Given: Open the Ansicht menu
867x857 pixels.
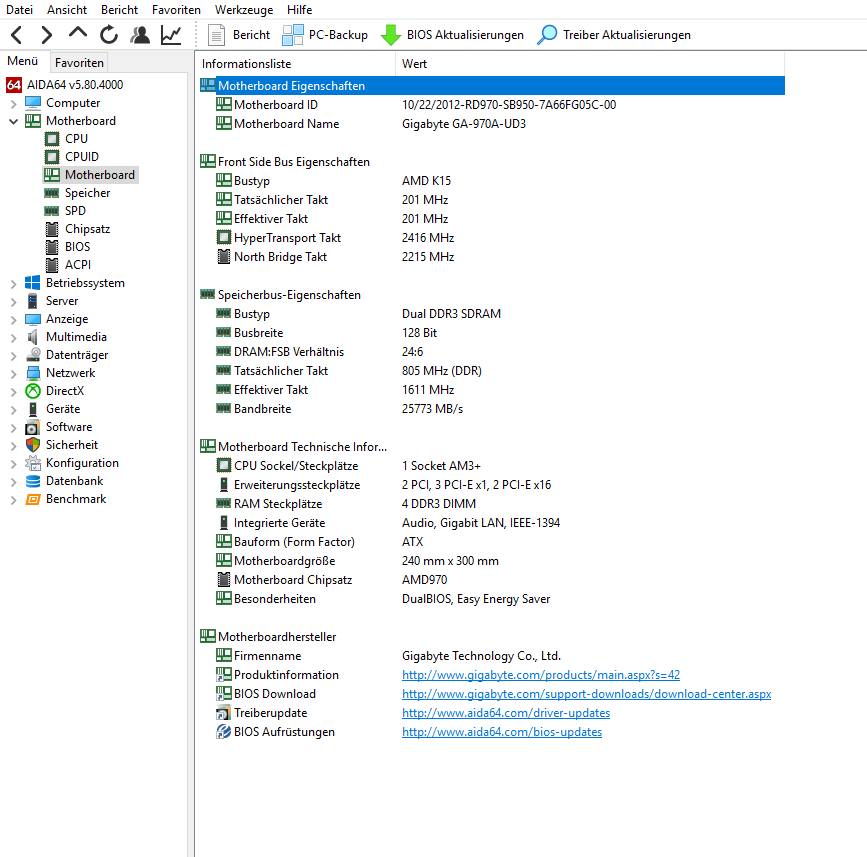Looking at the screenshot, I should (x=67, y=9).
